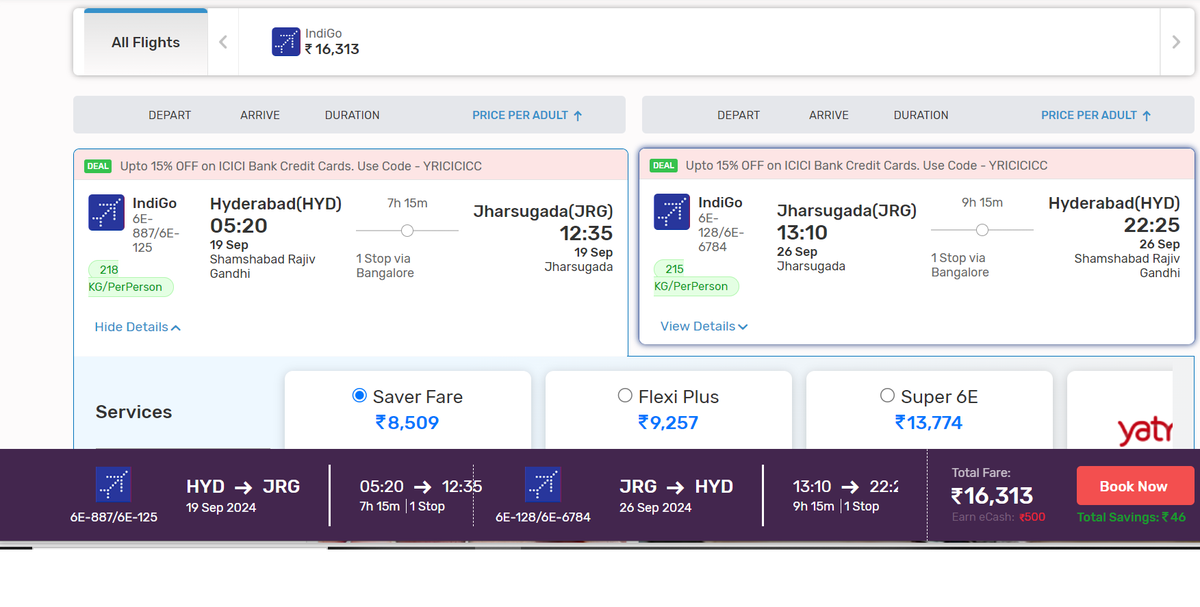
Task: Click 9h 15m duration on return card
Action: point(982,202)
